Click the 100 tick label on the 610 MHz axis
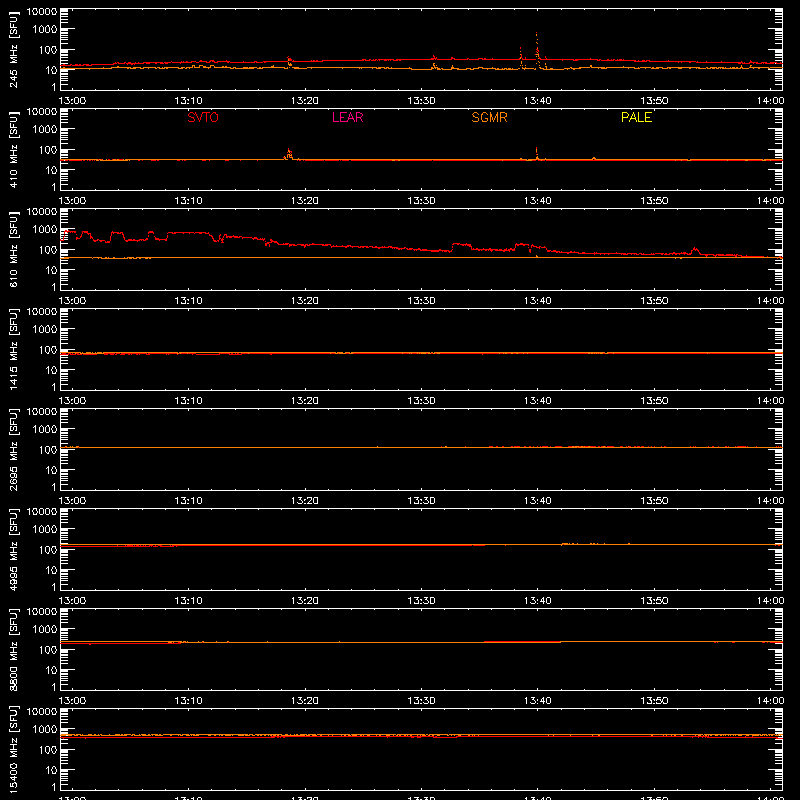This screenshot has width=800, height=800. (x=48, y=250)
